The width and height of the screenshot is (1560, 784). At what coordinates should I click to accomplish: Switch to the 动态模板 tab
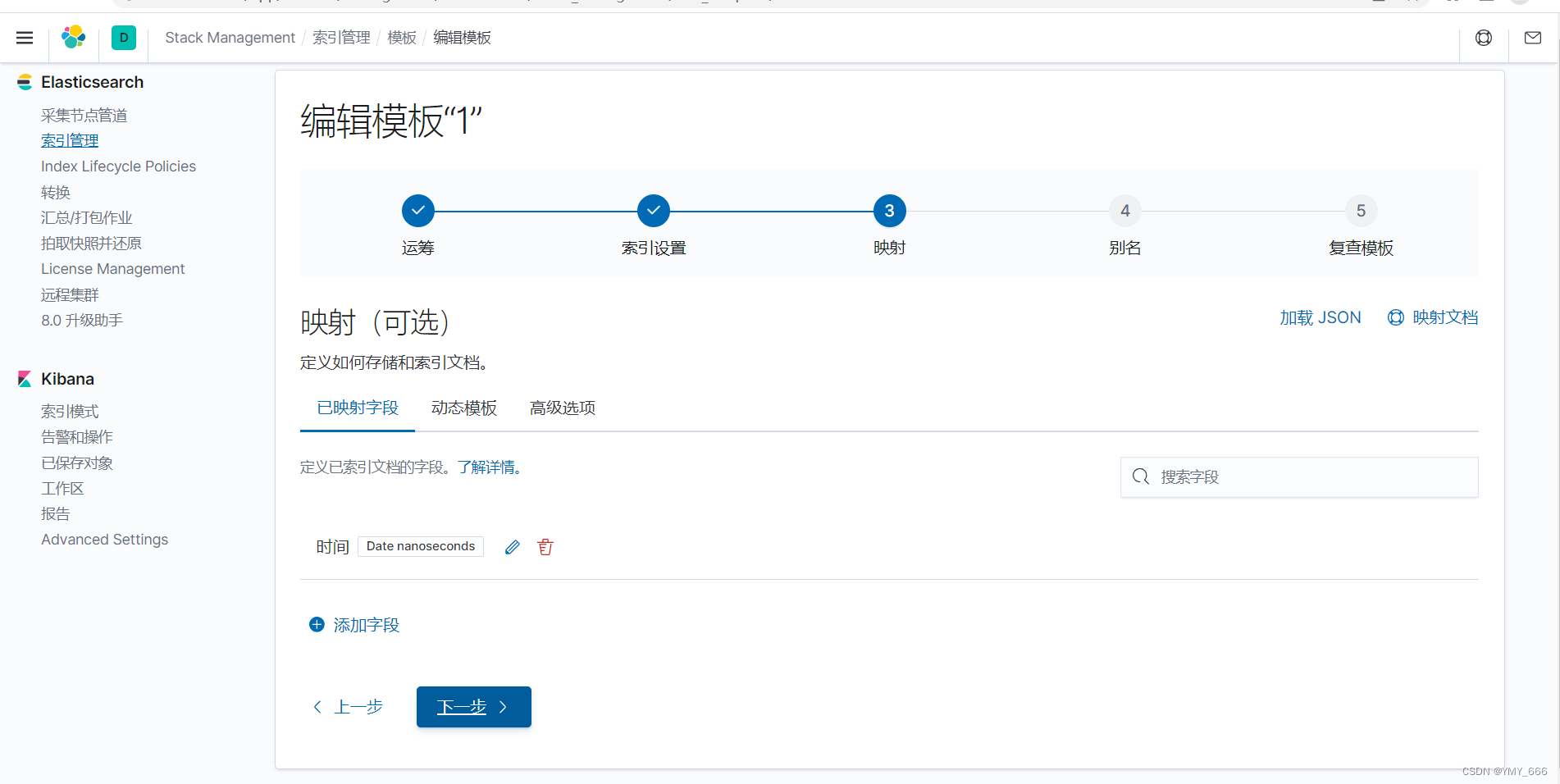click(464, 408)
